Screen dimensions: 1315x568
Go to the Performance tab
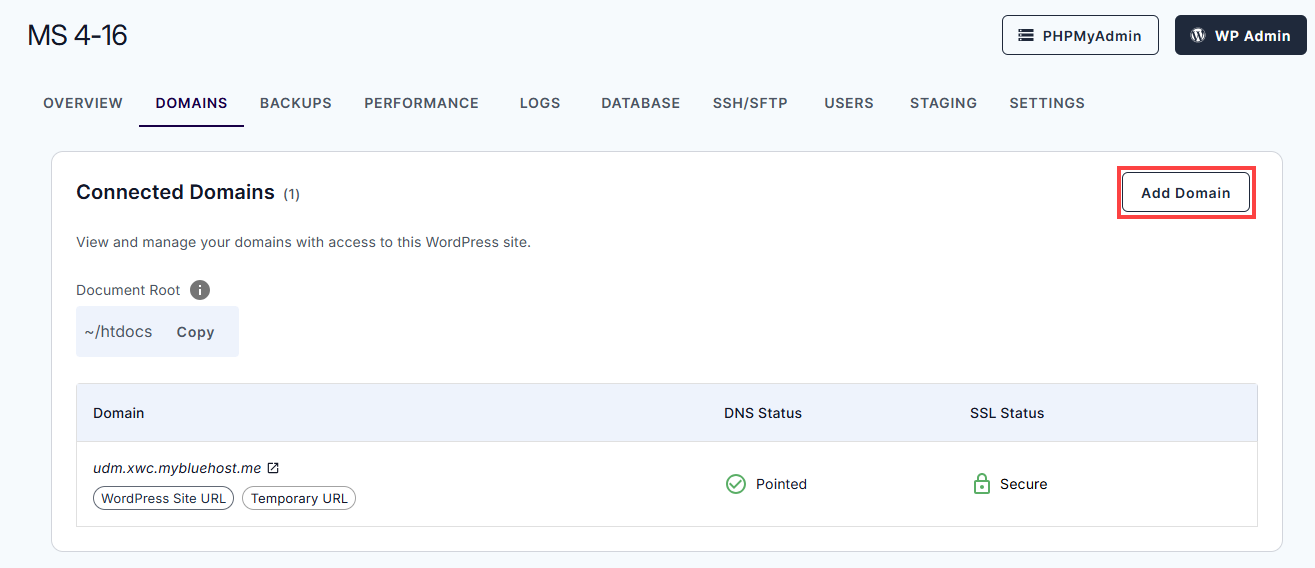421,103
